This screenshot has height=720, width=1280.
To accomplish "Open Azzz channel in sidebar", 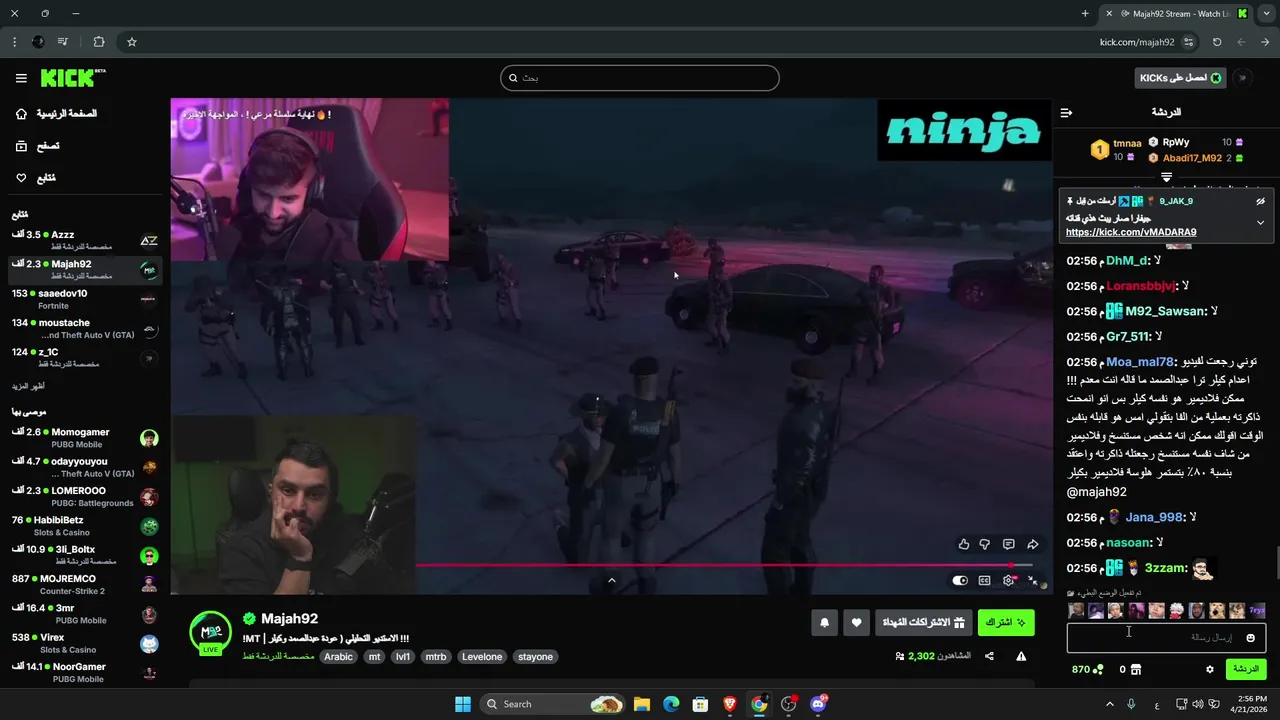I will pyautogui.click(x=84, y=240).
